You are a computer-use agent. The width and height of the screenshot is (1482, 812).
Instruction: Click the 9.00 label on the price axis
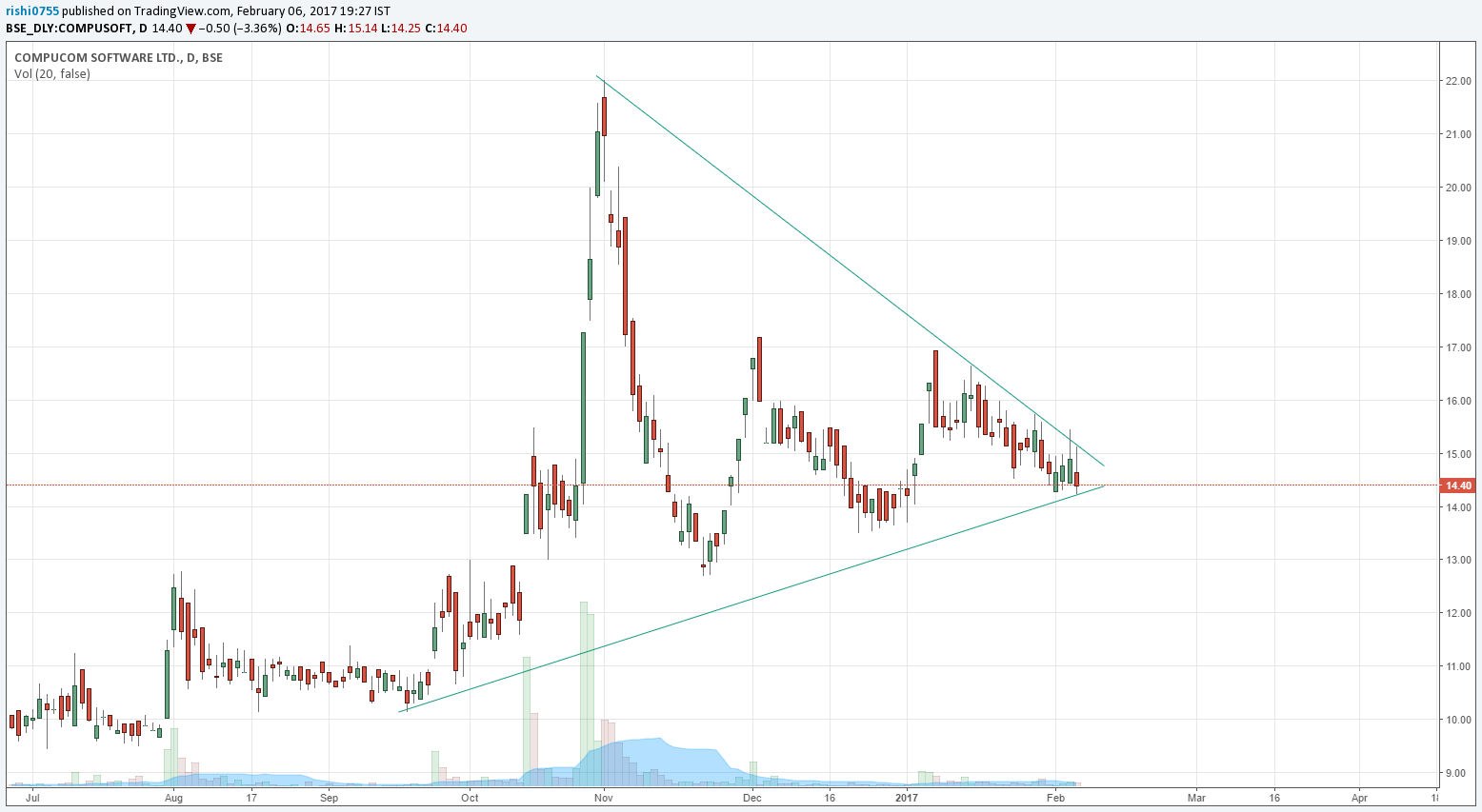[1457, 774]
